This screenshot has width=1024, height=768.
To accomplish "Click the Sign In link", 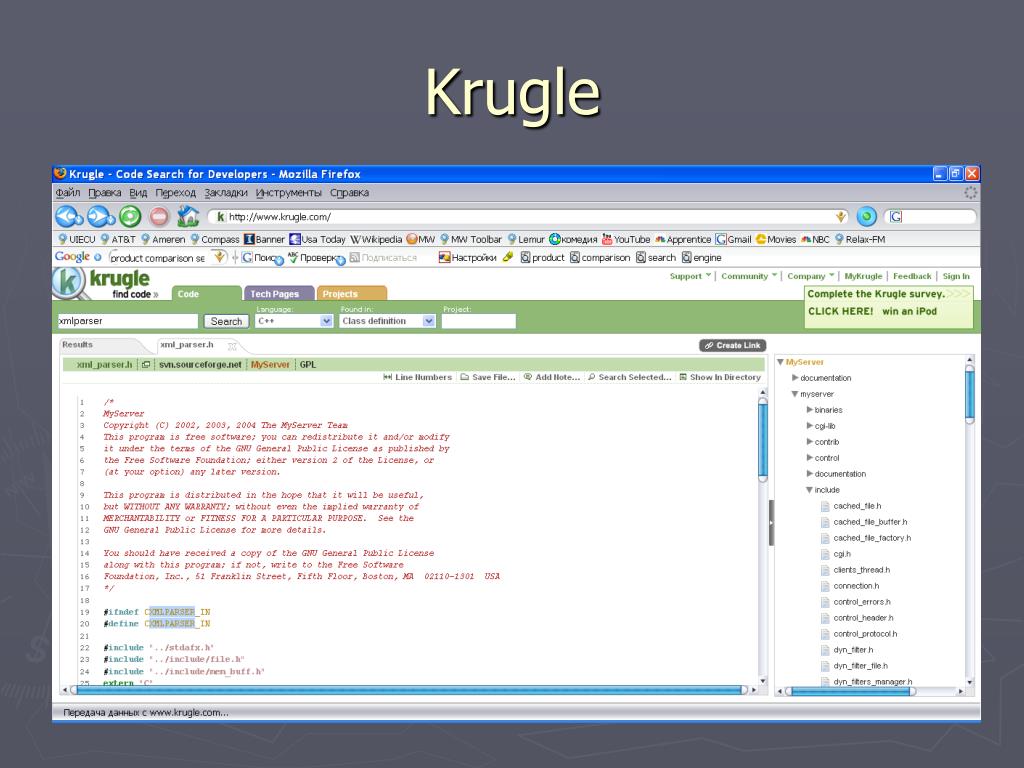I will (955, 276).
